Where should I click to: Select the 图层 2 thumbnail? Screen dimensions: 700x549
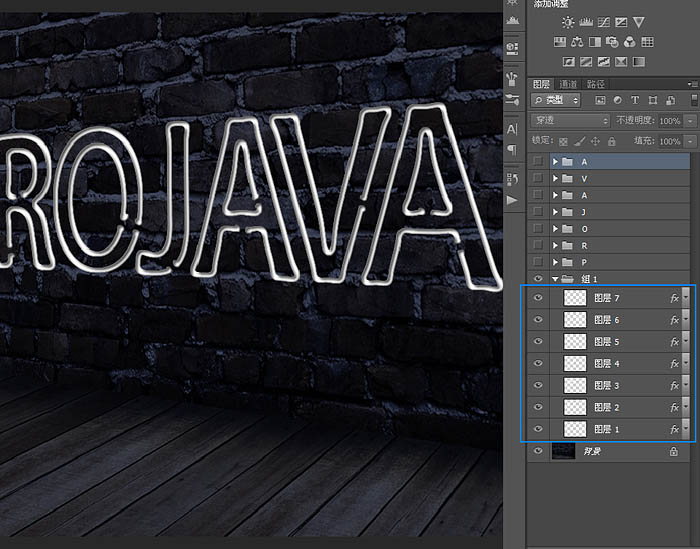[575, 407]
